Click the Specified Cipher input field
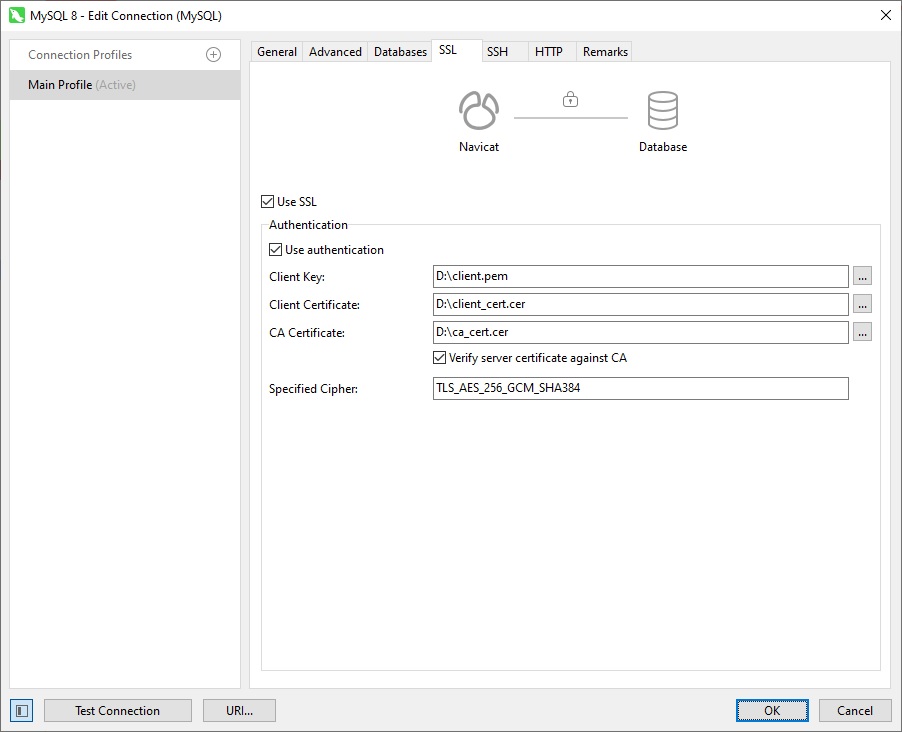902x732 pixels. pyautogui.click(x=640, y=388)
